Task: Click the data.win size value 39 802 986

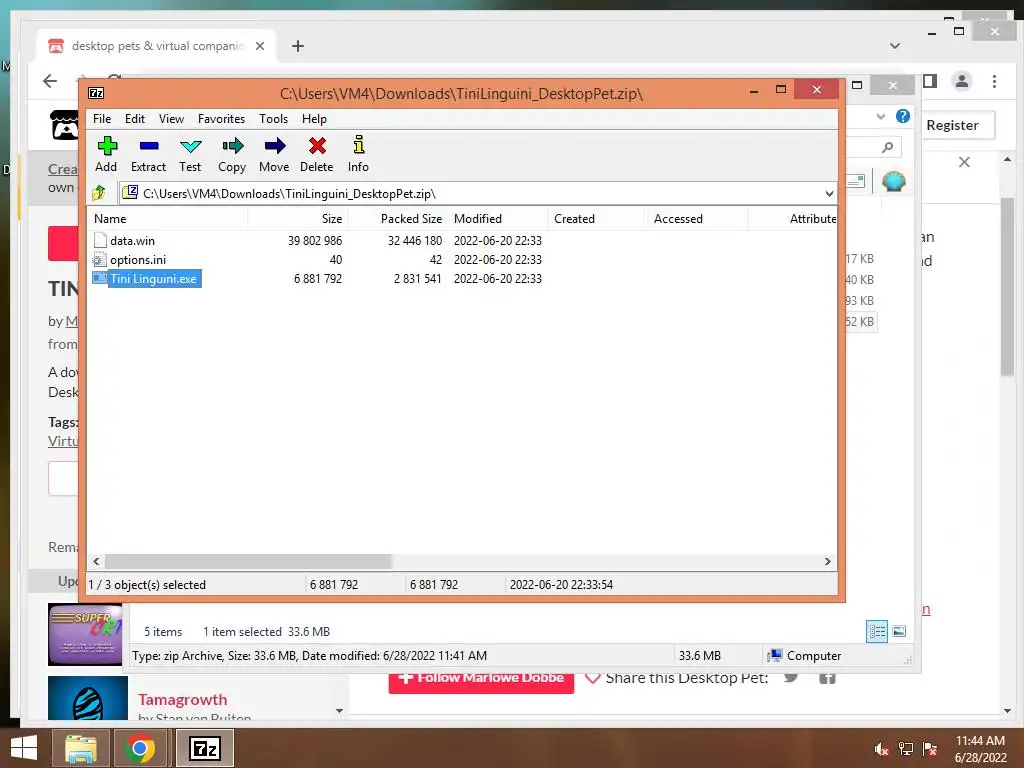Action: click(315, 241)
